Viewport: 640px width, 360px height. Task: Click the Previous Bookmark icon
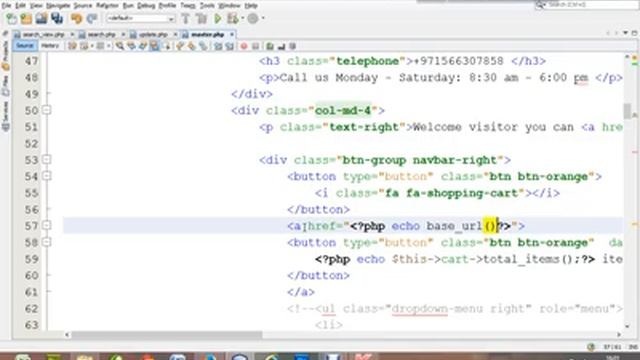point(180,46)
